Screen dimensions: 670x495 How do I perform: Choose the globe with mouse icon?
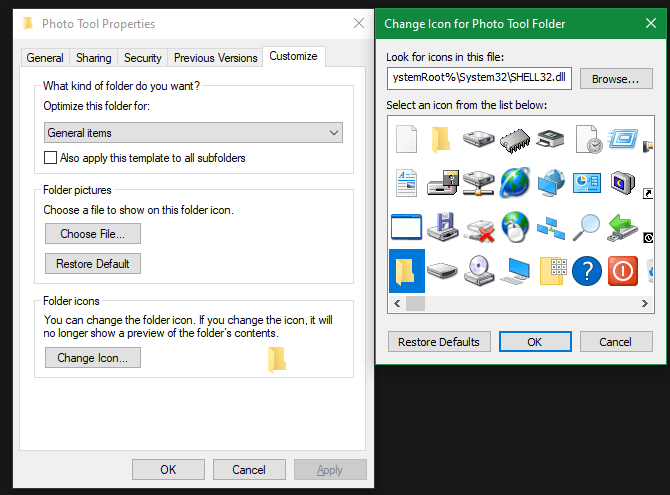515,226
